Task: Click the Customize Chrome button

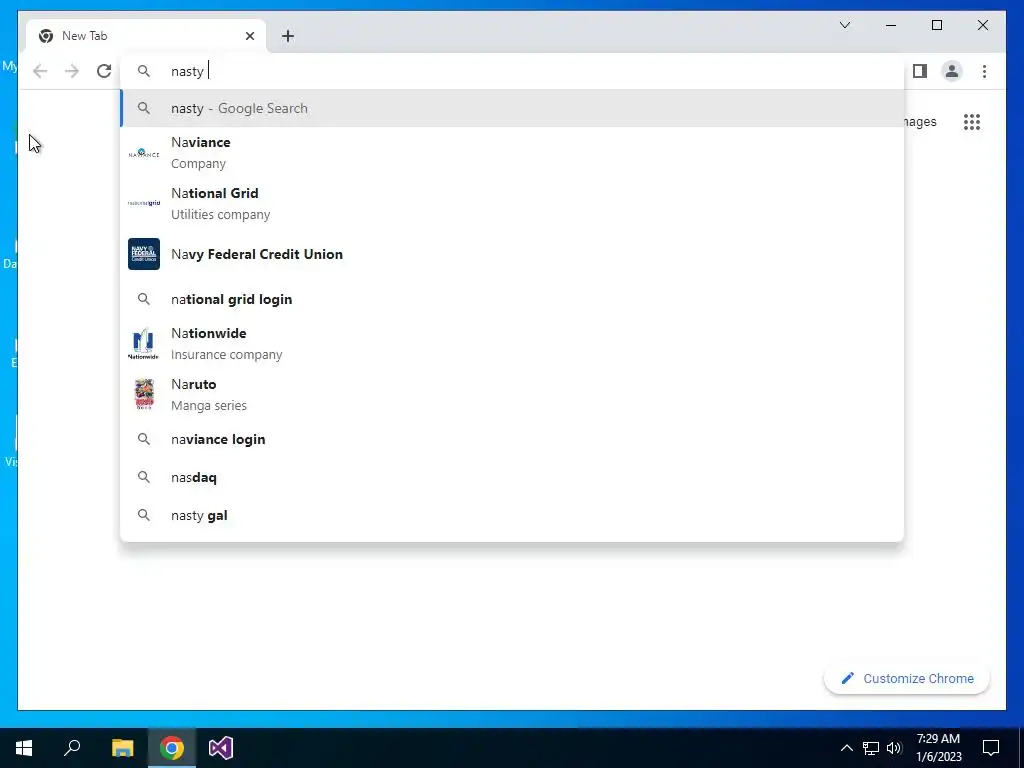Action: click(x=906, y=679)
